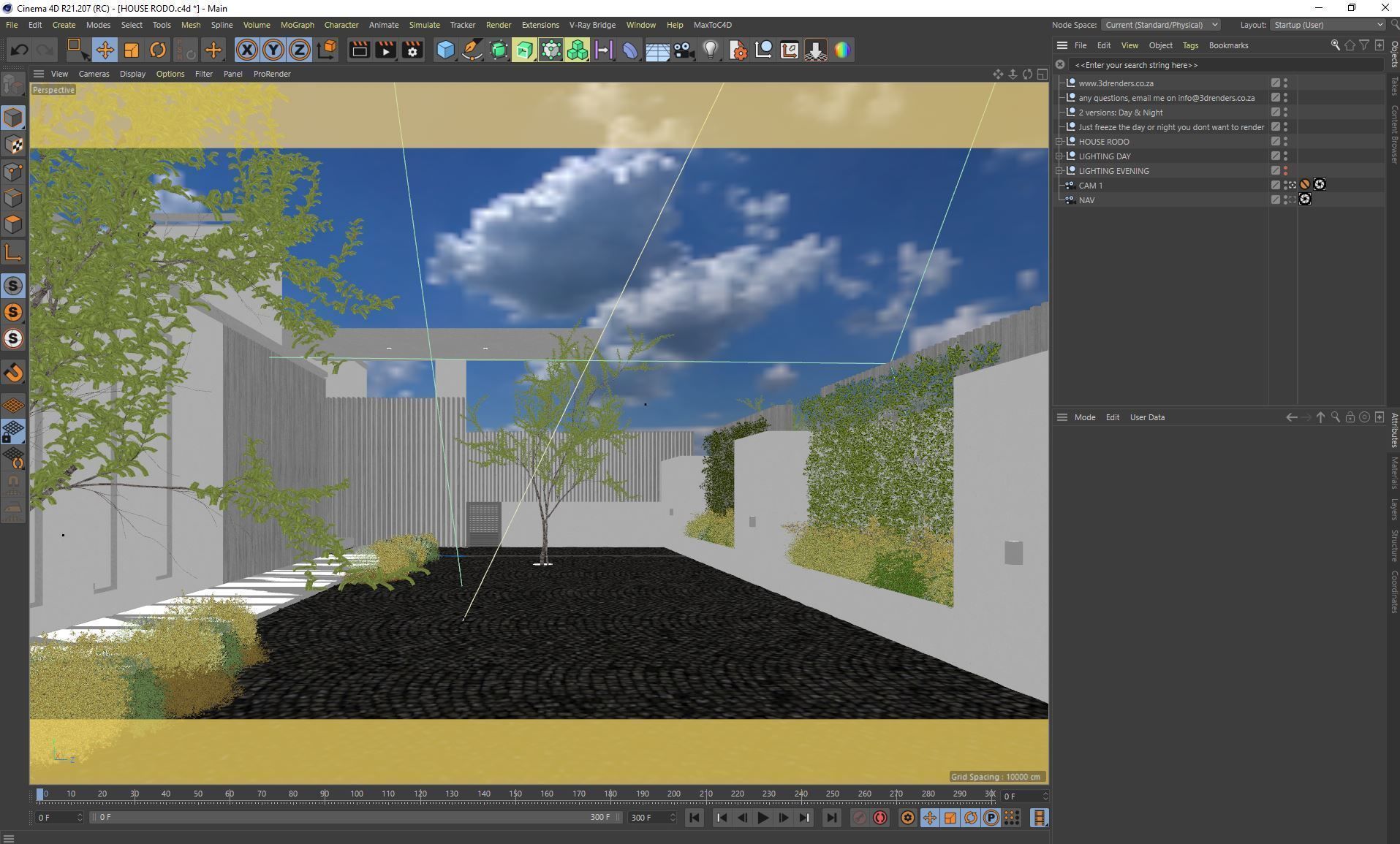
Task: Play the animation forward
Action: (763, 818)
